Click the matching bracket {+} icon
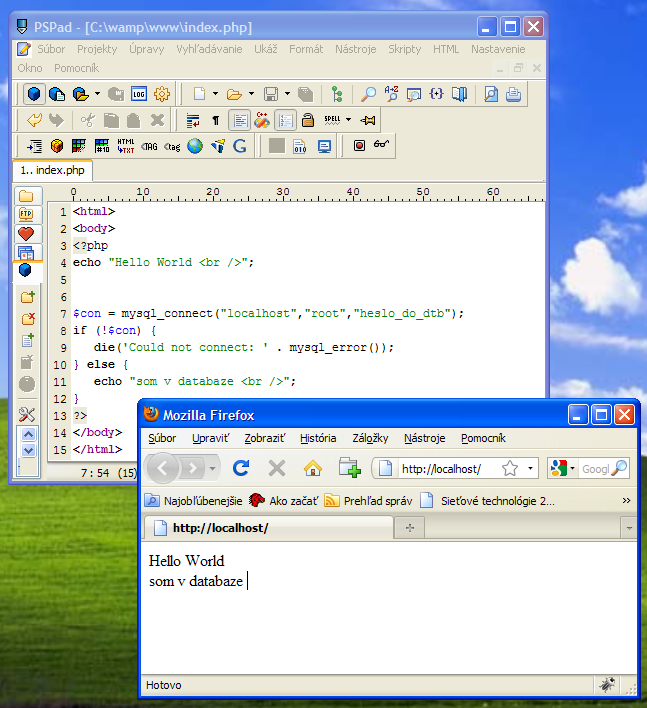Screen dimensions: 647x708 coord(436,94)
